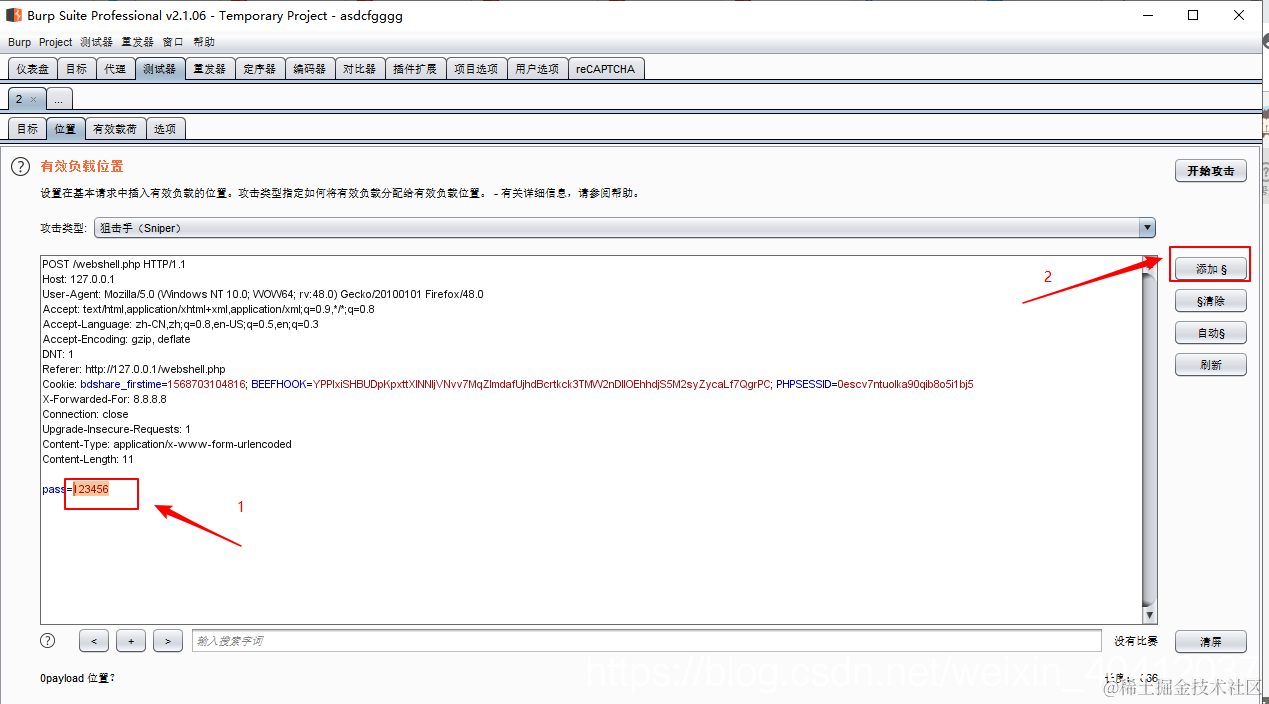Click the 添加 § button
This screenshot has height=704, width=1269.
click(x=1211, y=269)
